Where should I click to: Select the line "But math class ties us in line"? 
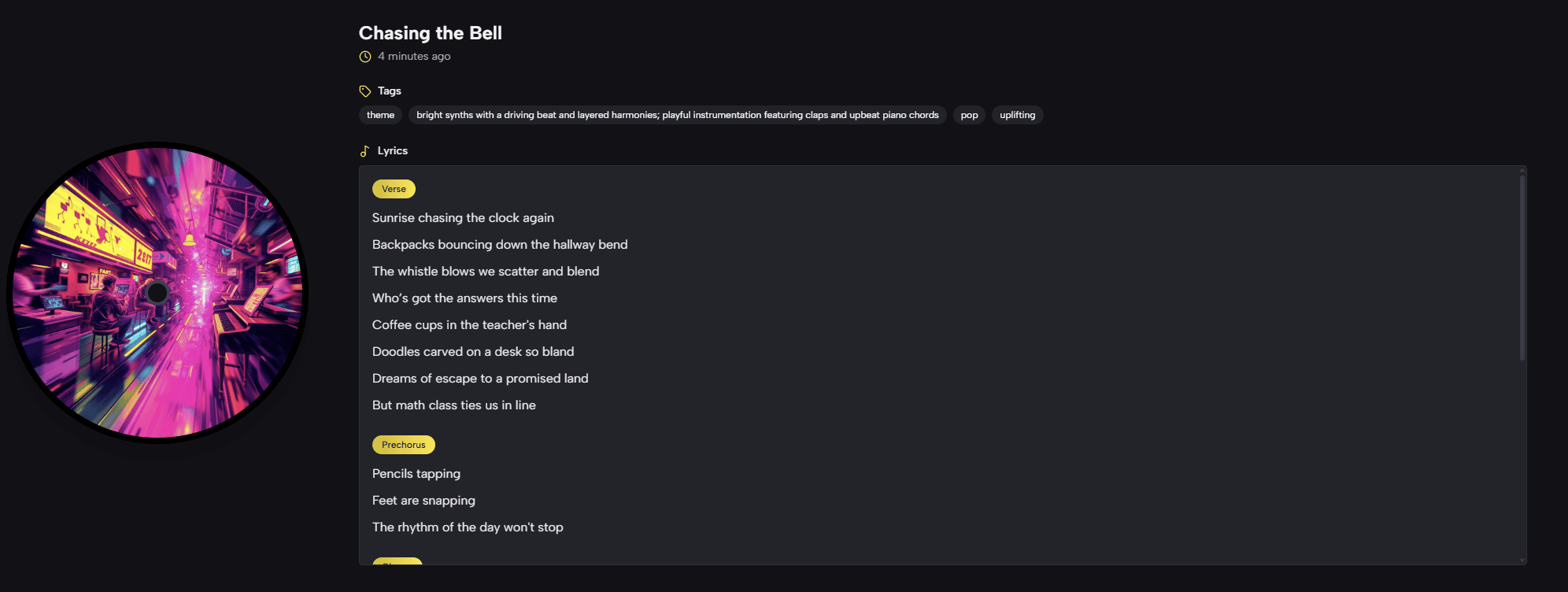tap(454, 405)
